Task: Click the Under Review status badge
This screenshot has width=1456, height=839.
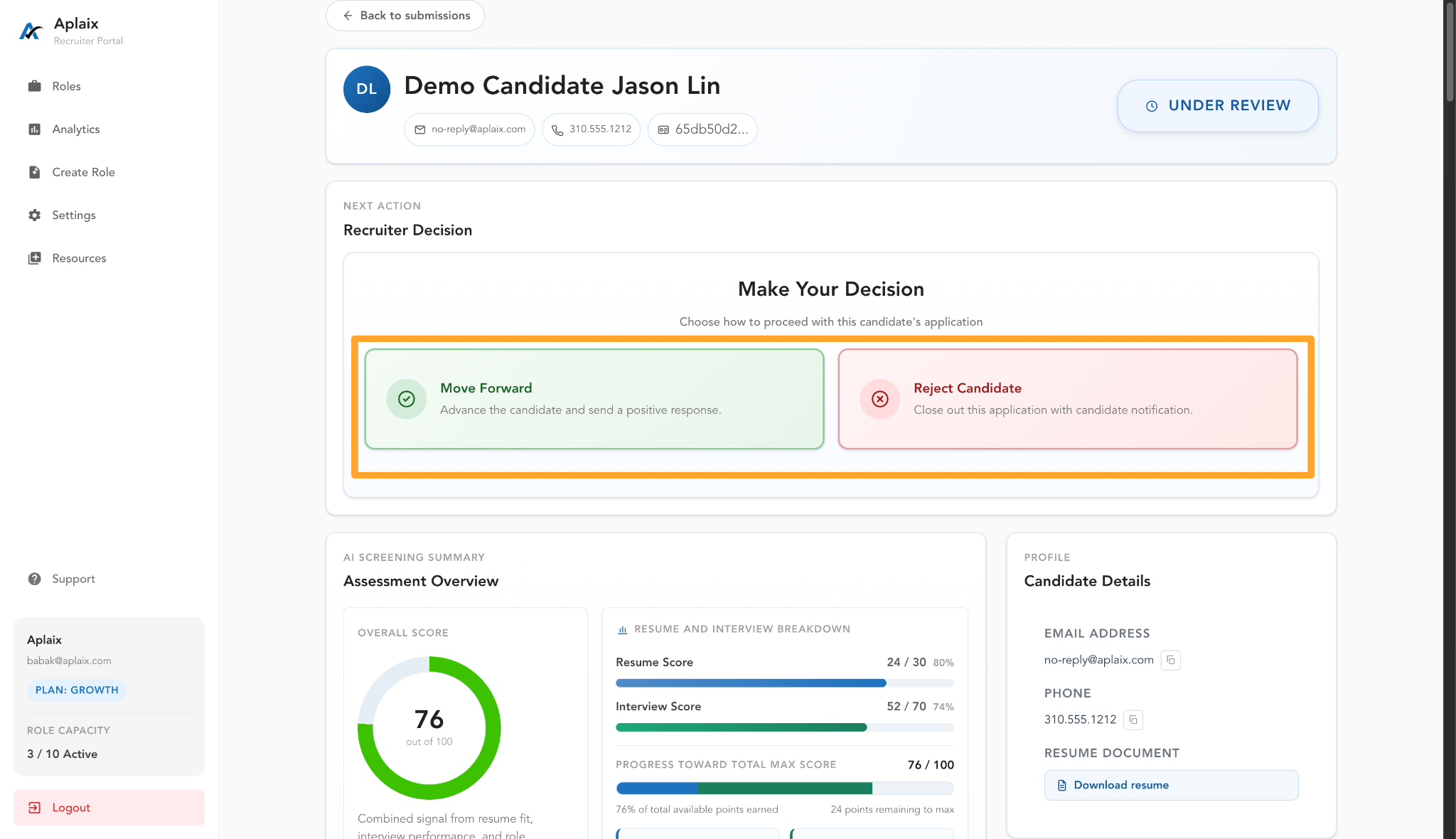Action: coord(1218,106)
